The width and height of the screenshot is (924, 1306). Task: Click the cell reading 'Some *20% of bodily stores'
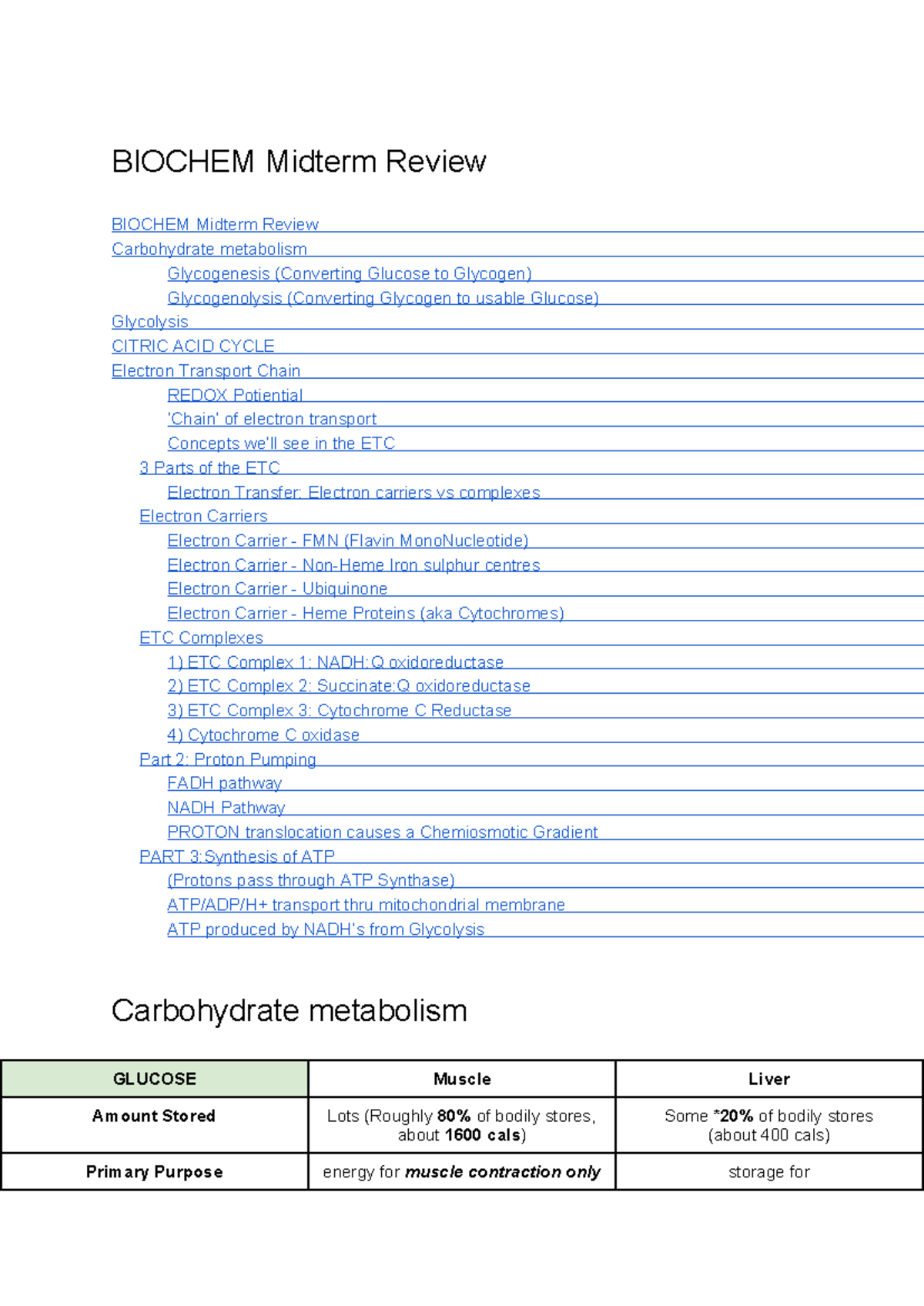(769, 1125)
